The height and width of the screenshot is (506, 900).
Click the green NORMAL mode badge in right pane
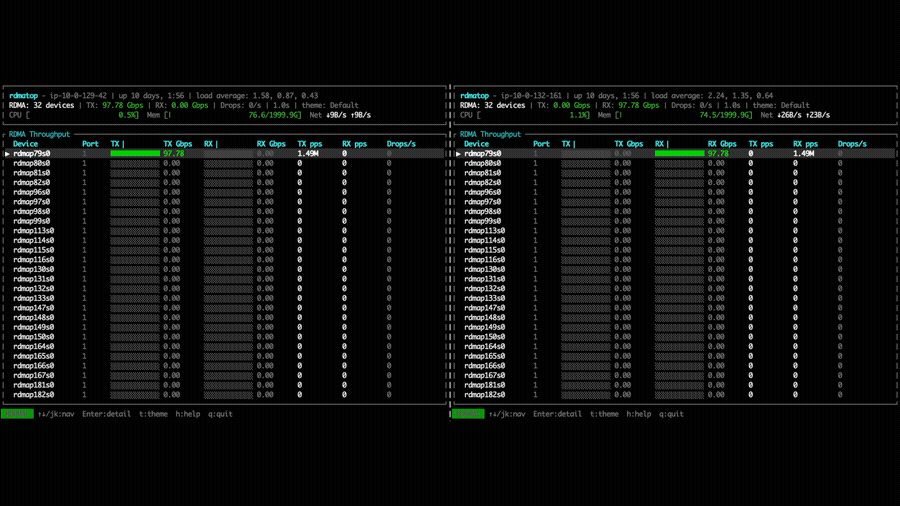point(468,414)
